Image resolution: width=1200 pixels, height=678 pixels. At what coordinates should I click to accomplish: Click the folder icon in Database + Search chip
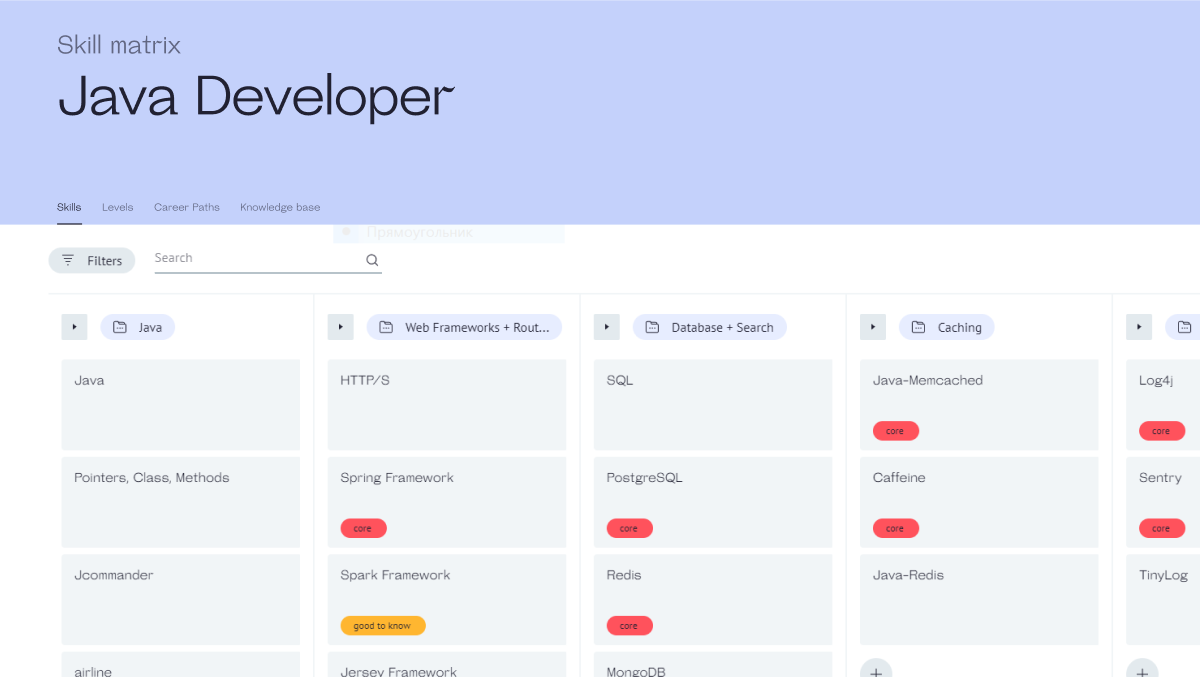(652, 327)
